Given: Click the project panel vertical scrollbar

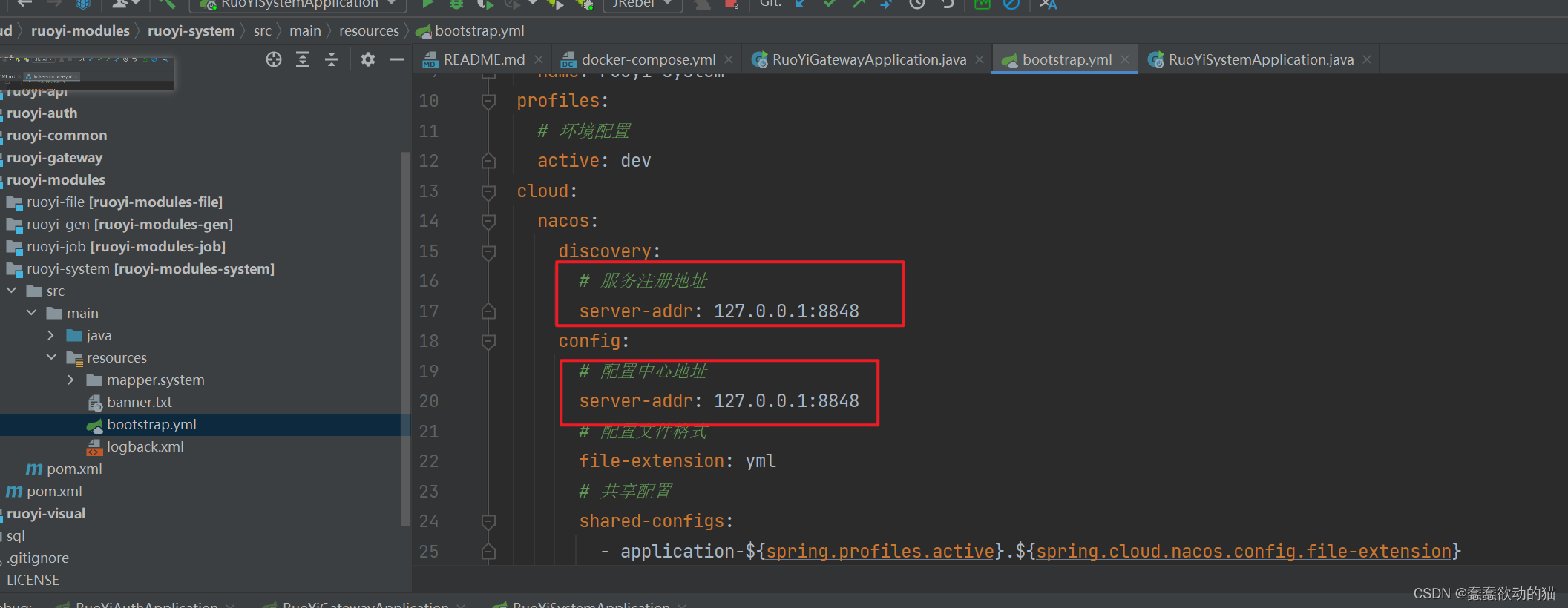Looking at the screenshot, I should [x=405, y=337].
